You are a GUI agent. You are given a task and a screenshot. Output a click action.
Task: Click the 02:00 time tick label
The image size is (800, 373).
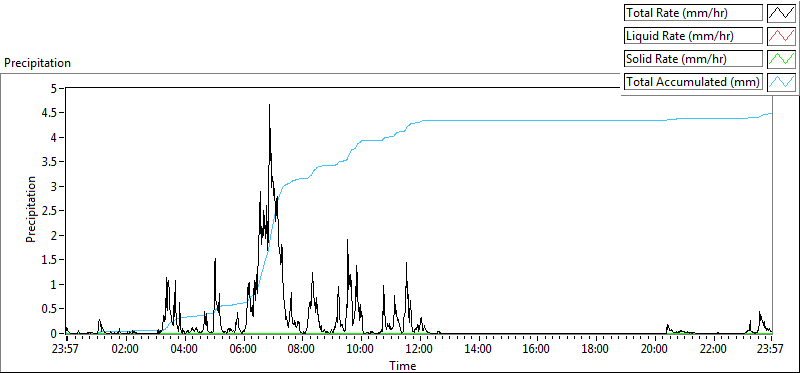(125, 349)
